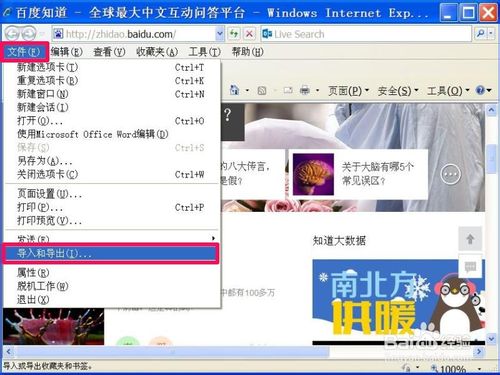The height and width of the screenshot is (375, 500).
Task: Choose 重复选项卡(B) menu entry
Action: point(112,81)
